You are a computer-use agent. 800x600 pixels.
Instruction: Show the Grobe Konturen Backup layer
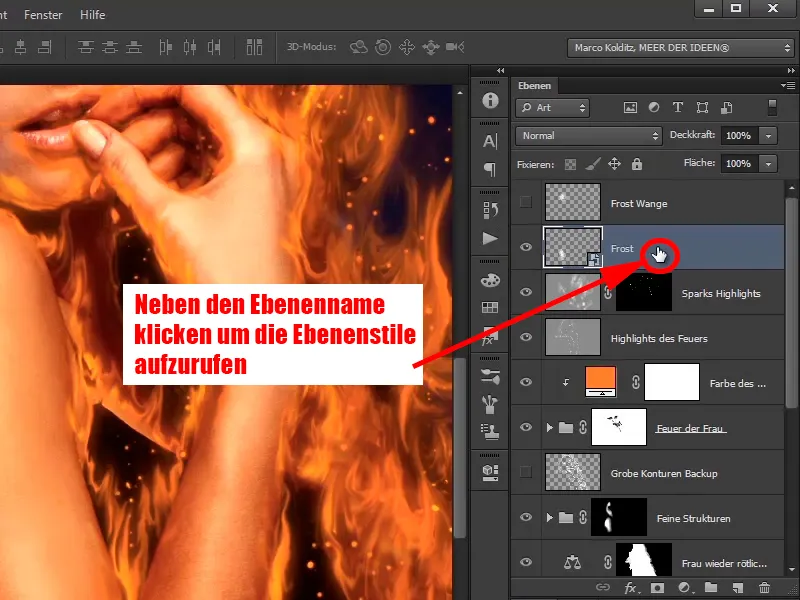(526, 472)
